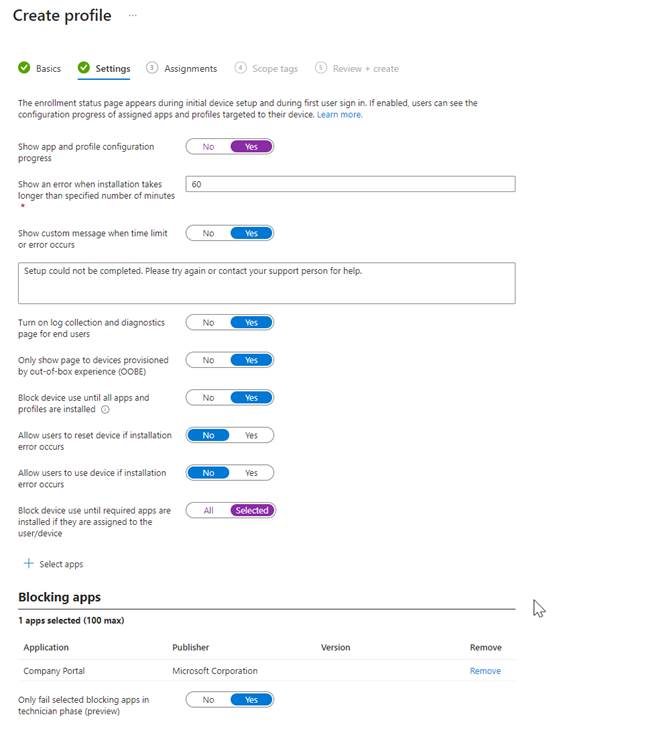This screenshot has height=733, width=663.
Task: Click the installation timeout minutes field
Action: 350,184
